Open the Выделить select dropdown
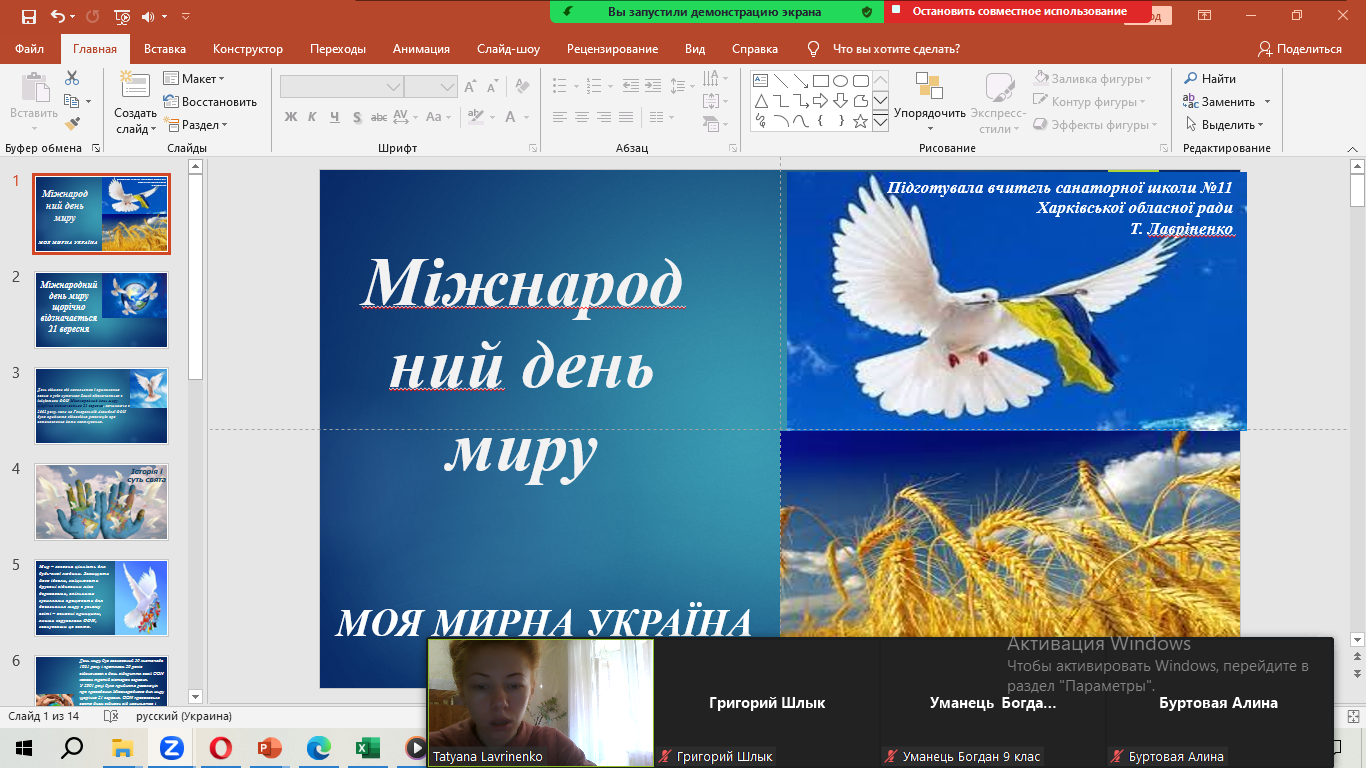Viewport: 1366px width, 768px height. pos(1224,125)
